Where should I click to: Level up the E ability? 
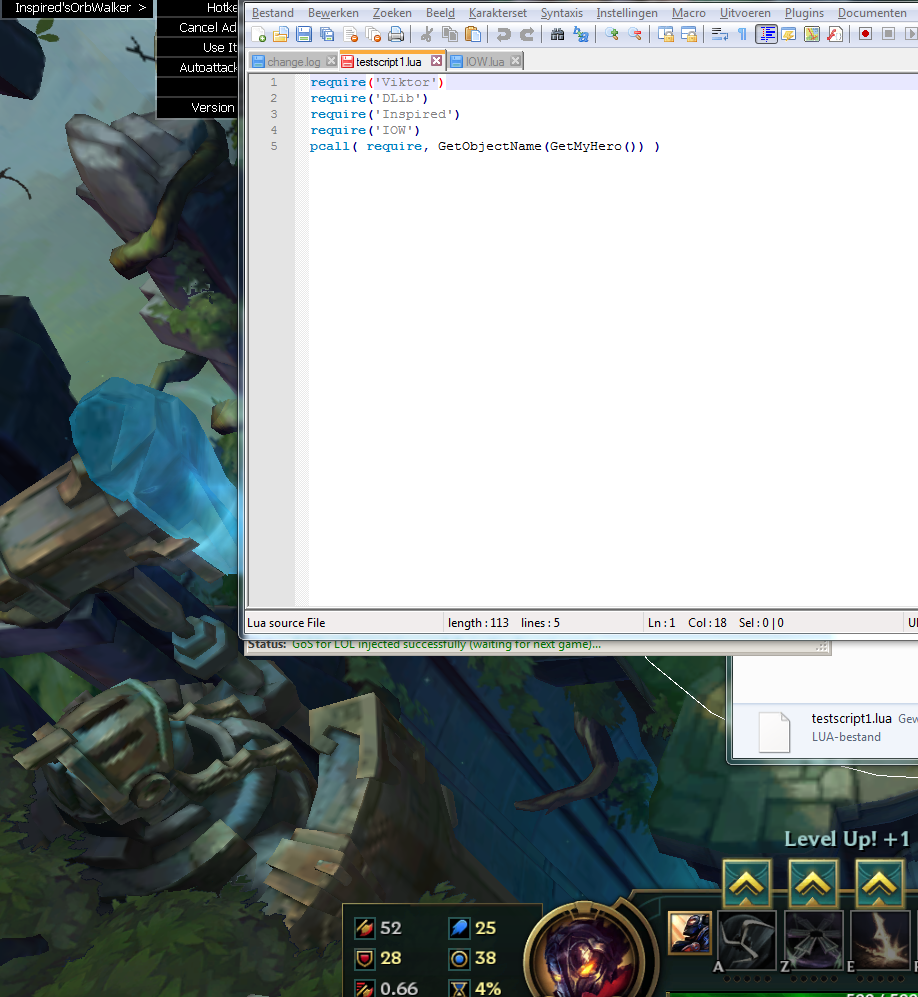point(879,884)
